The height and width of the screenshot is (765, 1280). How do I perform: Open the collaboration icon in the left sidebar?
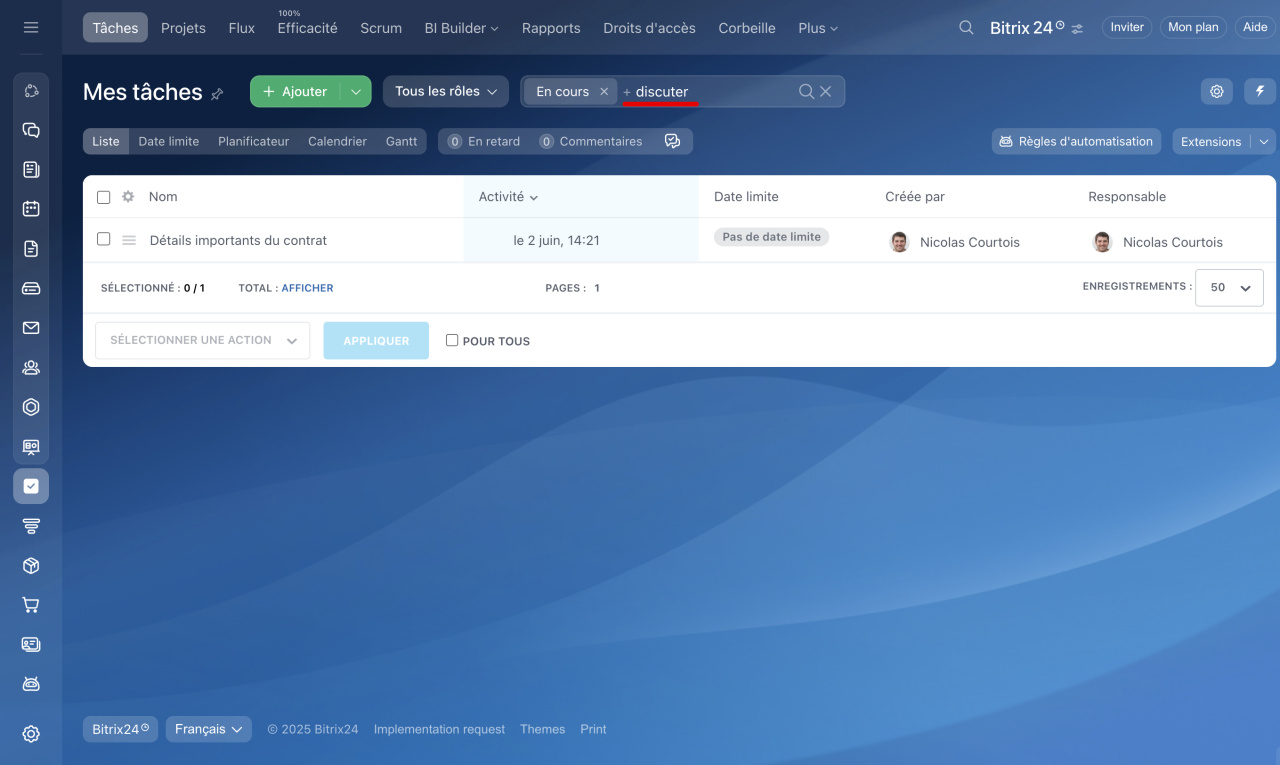click(31, 91)
